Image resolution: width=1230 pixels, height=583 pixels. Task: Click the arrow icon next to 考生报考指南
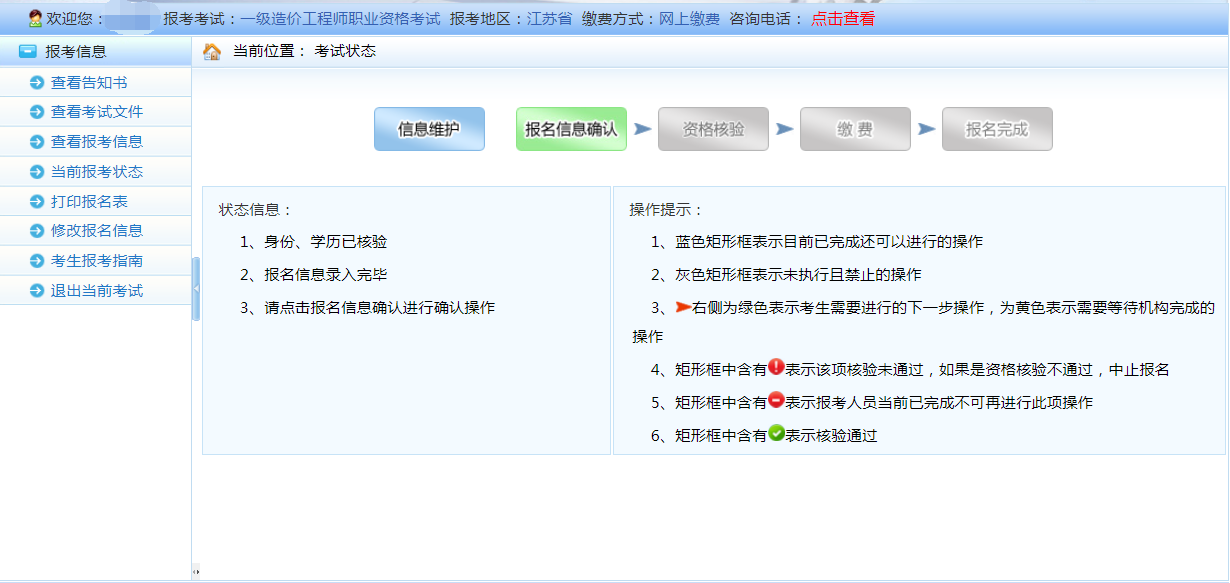37,261
